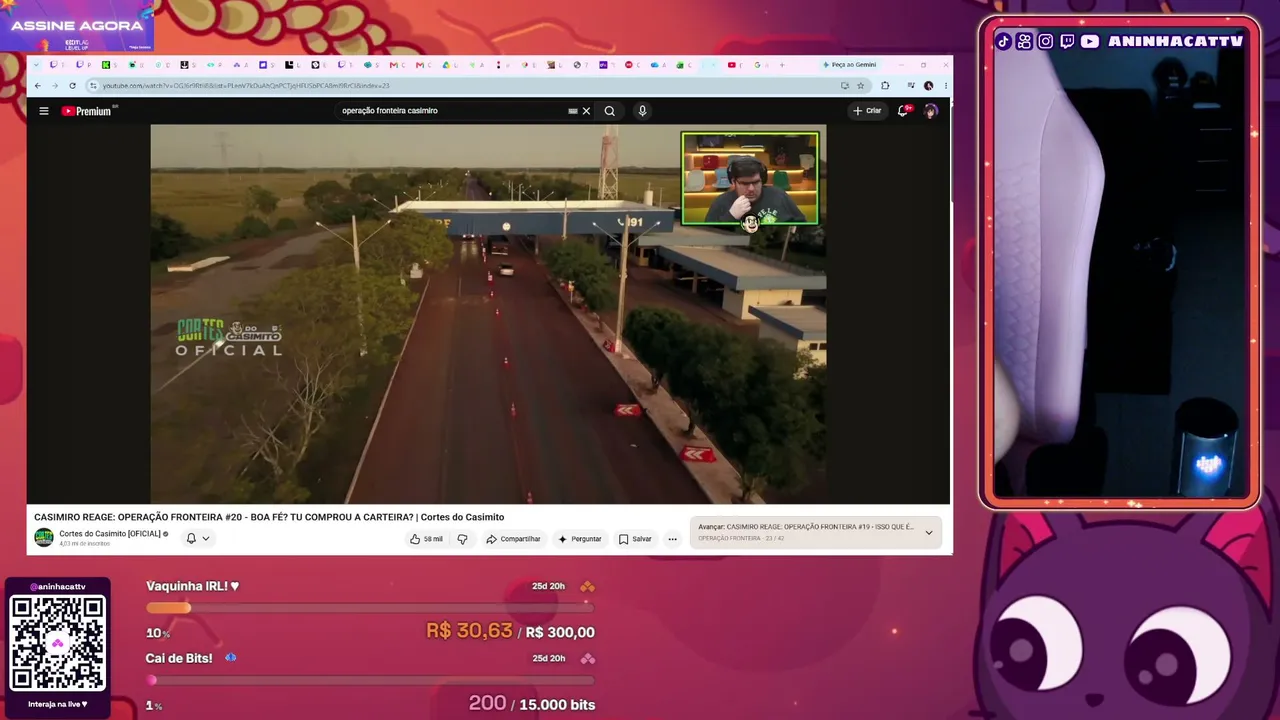Bookmark this page with the star
1280x720 pixels.
[x=859, y=86]
